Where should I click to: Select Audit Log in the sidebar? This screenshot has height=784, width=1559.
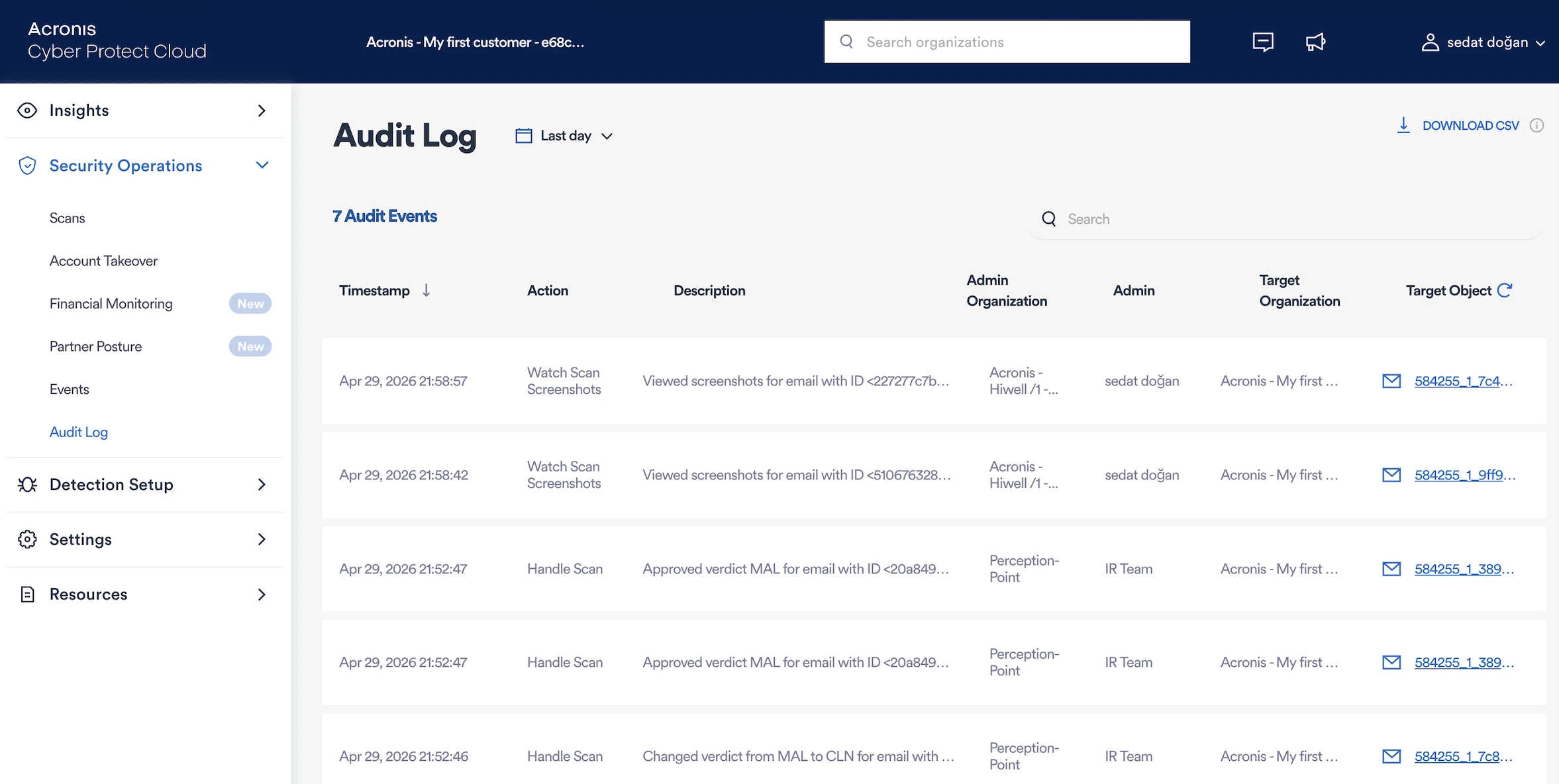coord(79,432)
